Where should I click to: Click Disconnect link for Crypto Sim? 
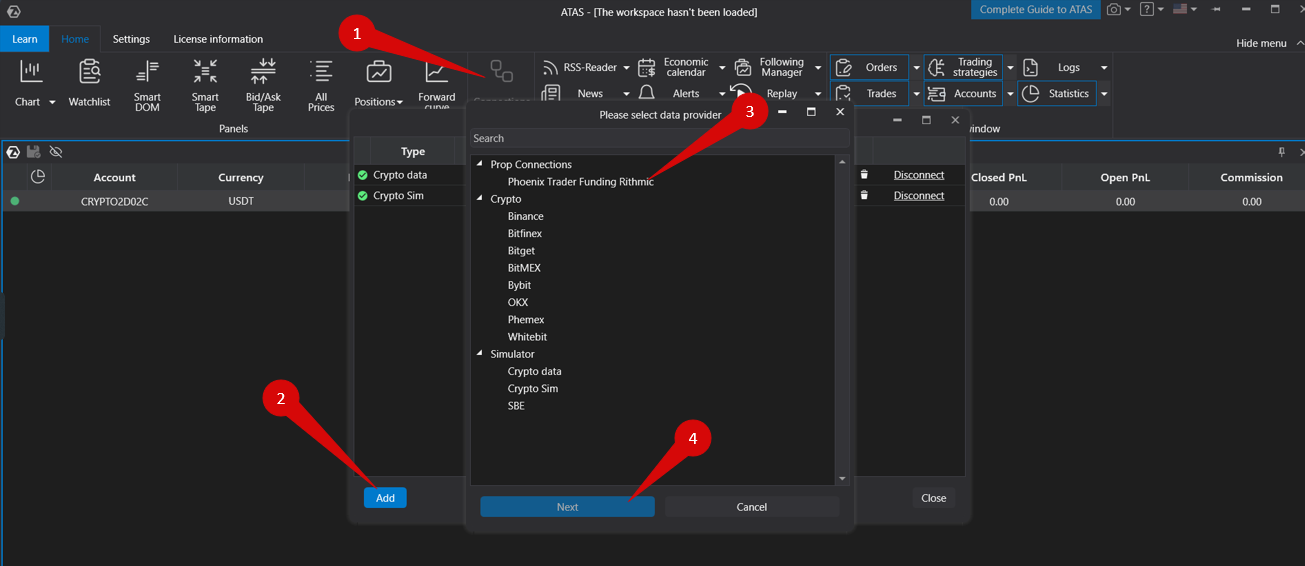[918, 196]
